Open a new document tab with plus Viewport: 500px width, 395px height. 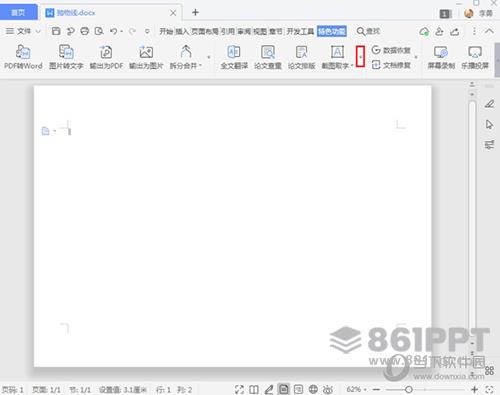click(x=195, y=13)
